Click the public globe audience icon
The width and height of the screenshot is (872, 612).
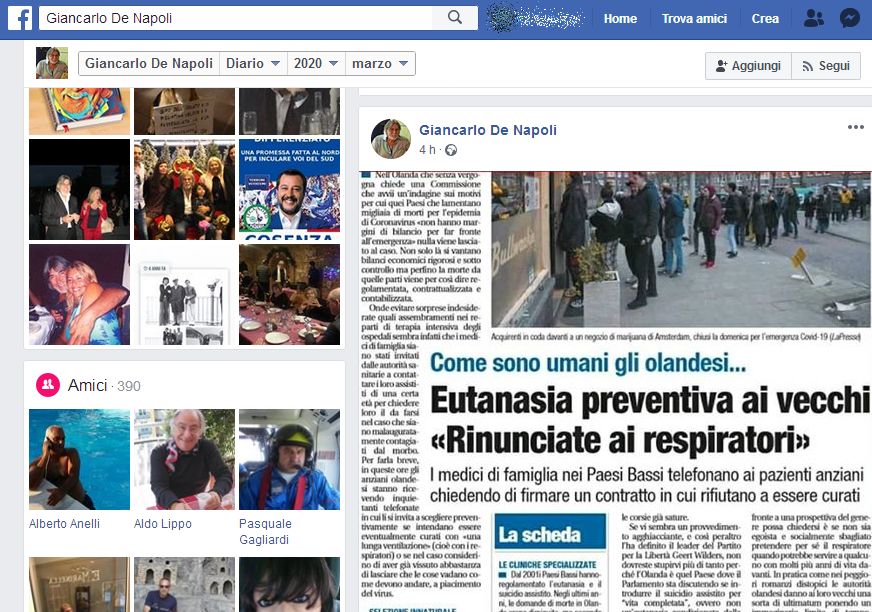[451, 150]
